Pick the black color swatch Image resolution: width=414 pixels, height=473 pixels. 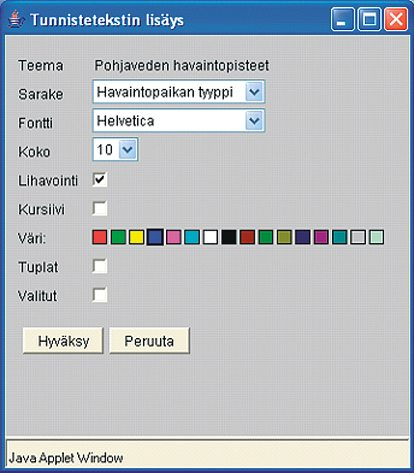point(229,237)
